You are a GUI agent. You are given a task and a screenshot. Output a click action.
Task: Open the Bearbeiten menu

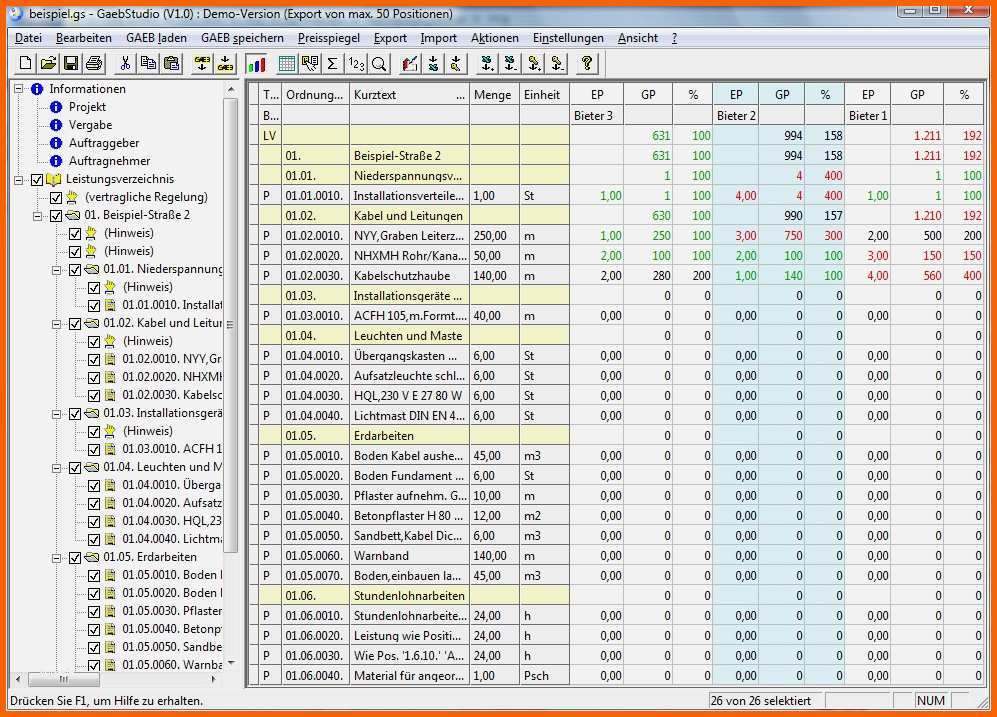coord(83,38)
